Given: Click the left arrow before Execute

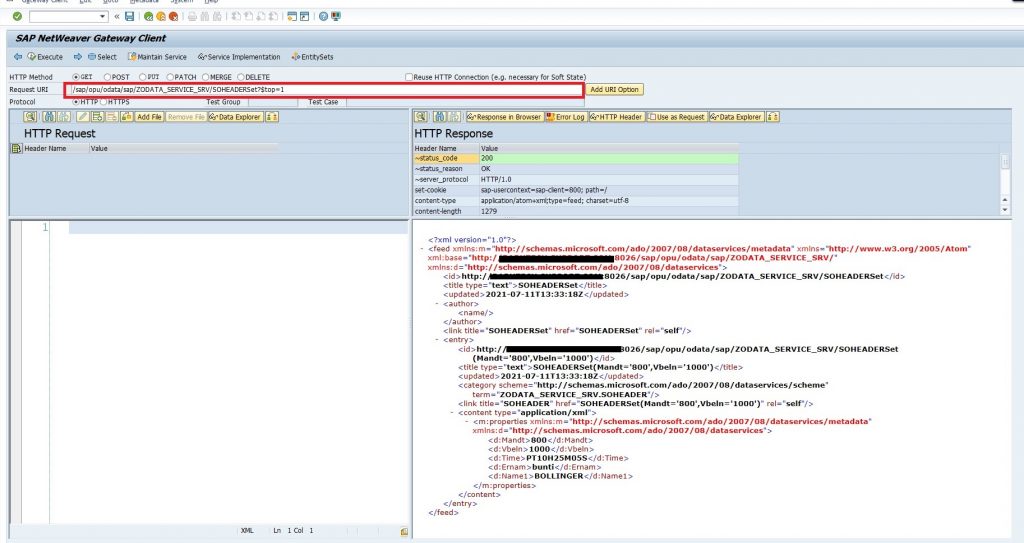Looking at the screenshot, I should 18,57.
